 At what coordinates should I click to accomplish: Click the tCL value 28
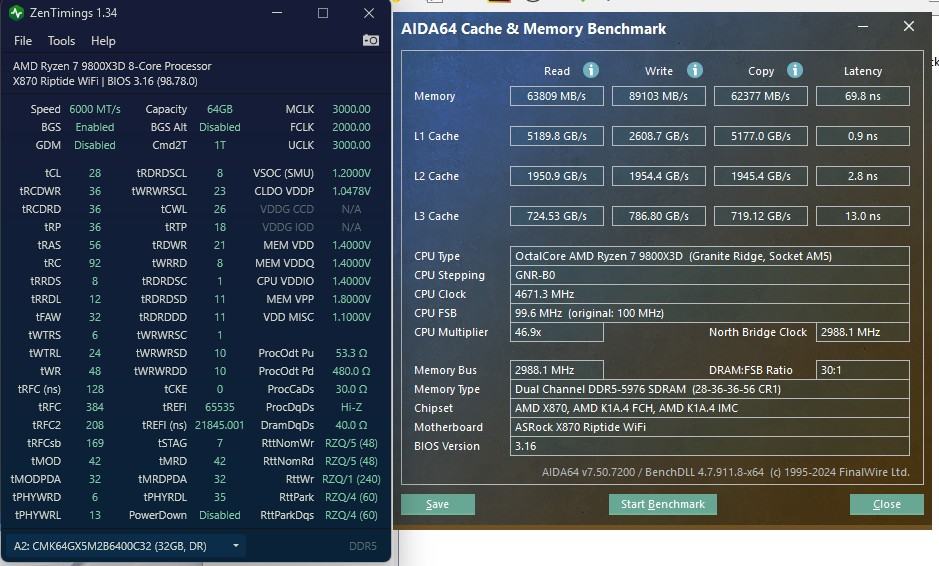point(95,173)
